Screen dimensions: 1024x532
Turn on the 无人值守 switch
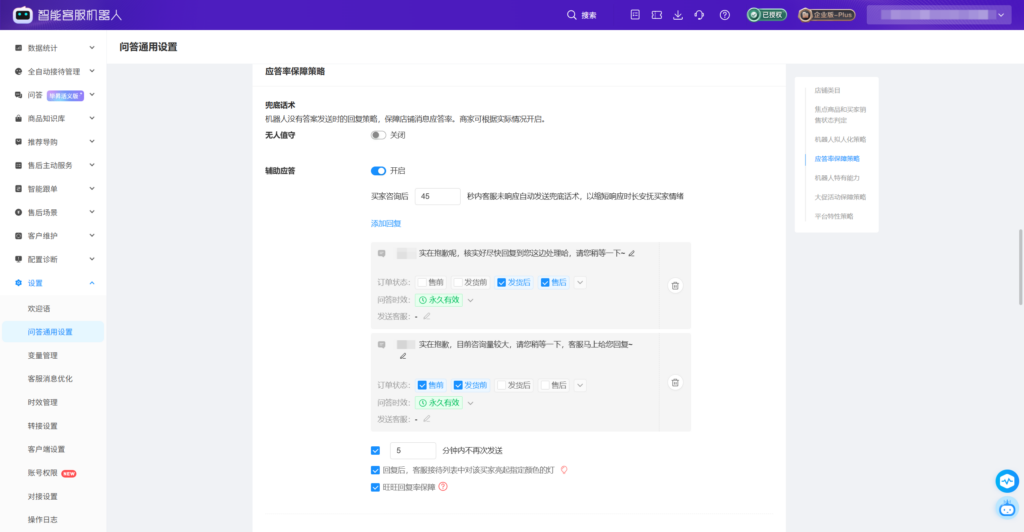coord(378,135)
